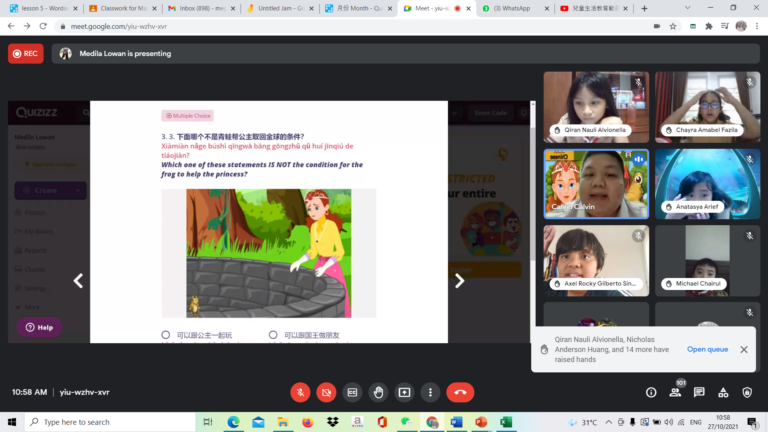The height and width of the screenshot is (432, 768).
Task: Open the meeting details info icon
Action: (x=651, y=392)
